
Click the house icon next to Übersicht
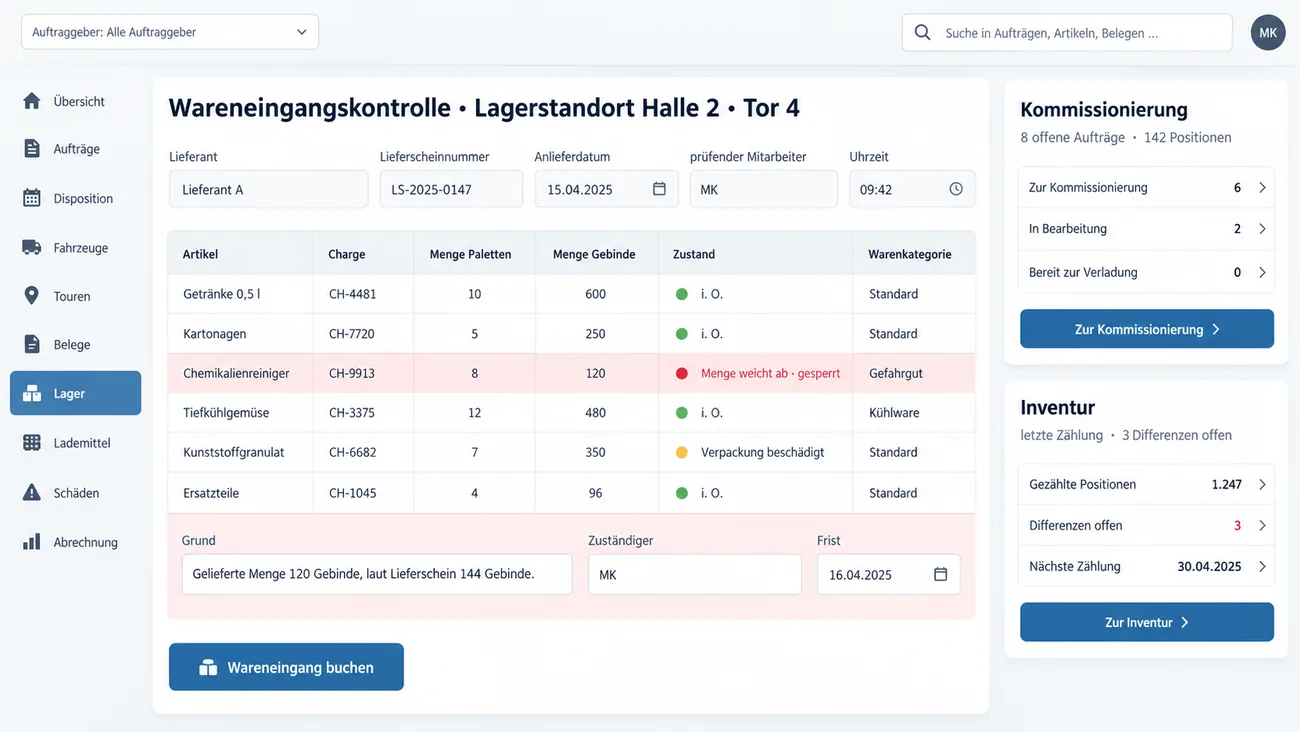pyautogui.click(x=32, y=101)
